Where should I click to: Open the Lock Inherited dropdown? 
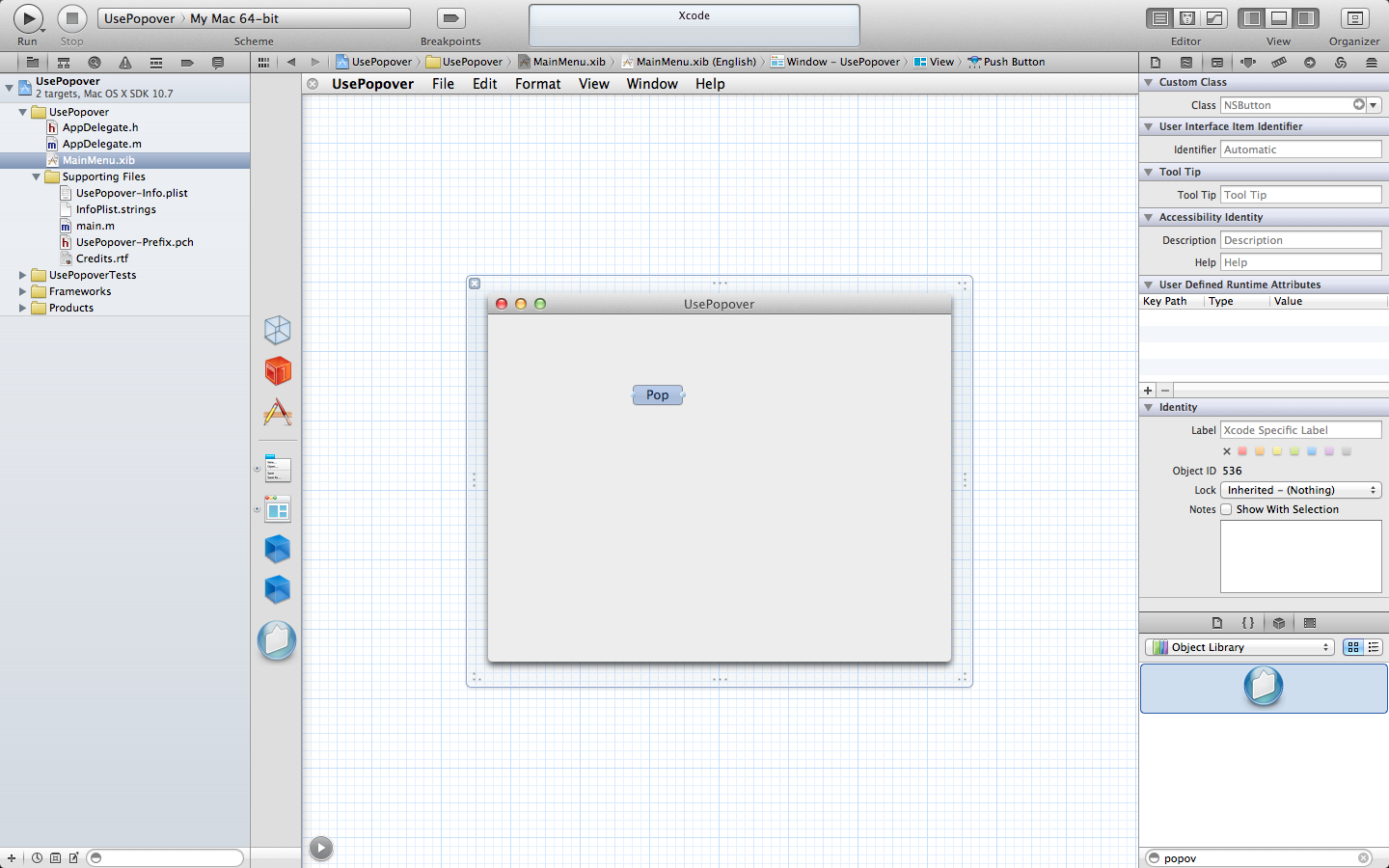pyautogui.click(x=1301, y=490)
